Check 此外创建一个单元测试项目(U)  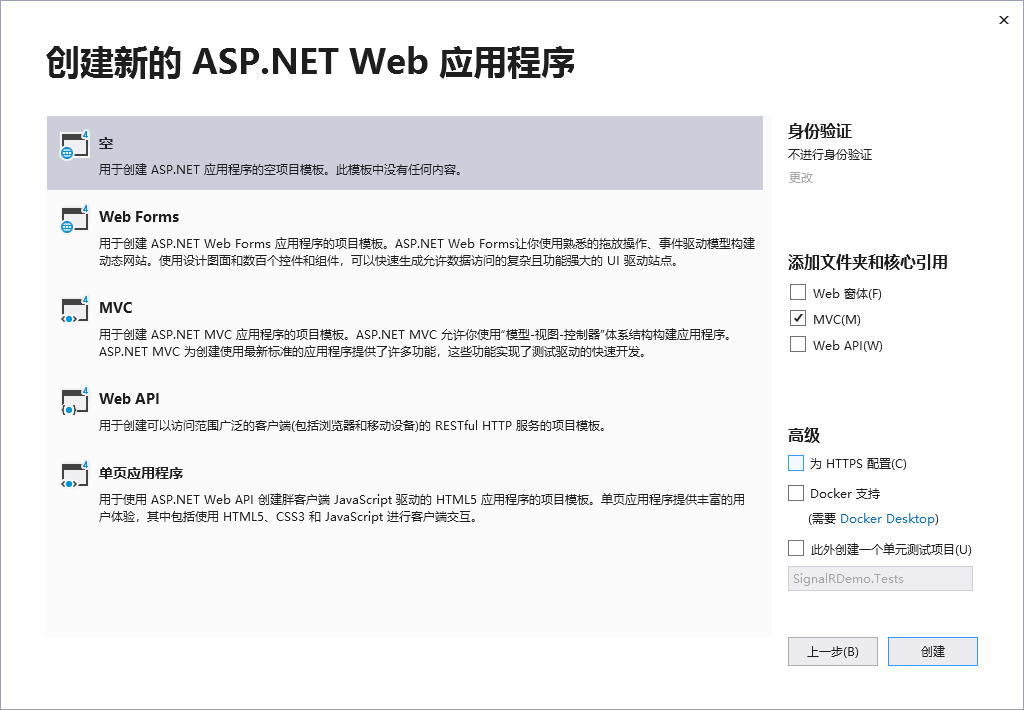tap(795, 548)
